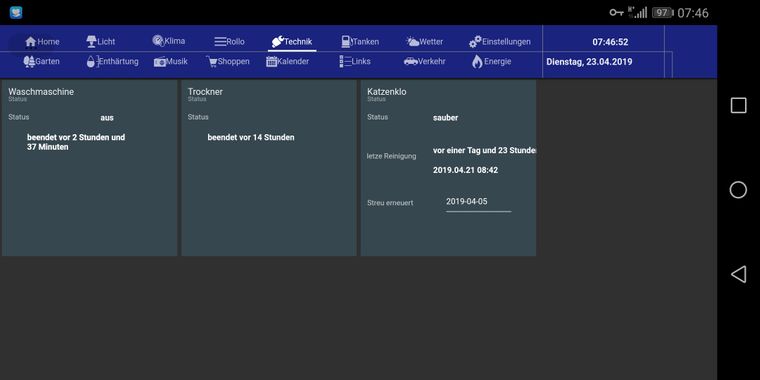The width and height of the screenshot is (760, 380).
Task: Click the Musik radio icon
Action: (x=160, y=62)
